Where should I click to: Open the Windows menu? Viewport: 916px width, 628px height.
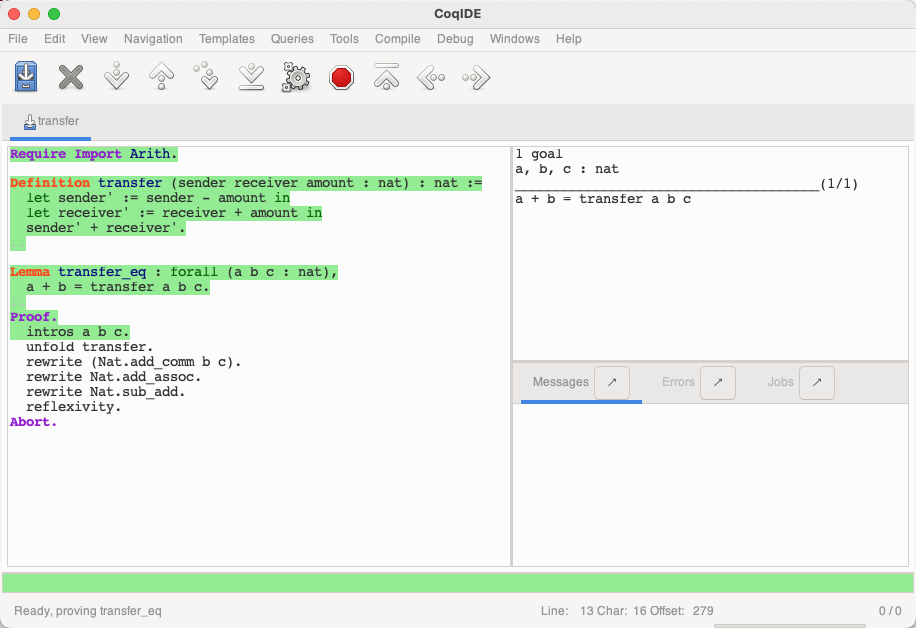(x=515, y=39)
